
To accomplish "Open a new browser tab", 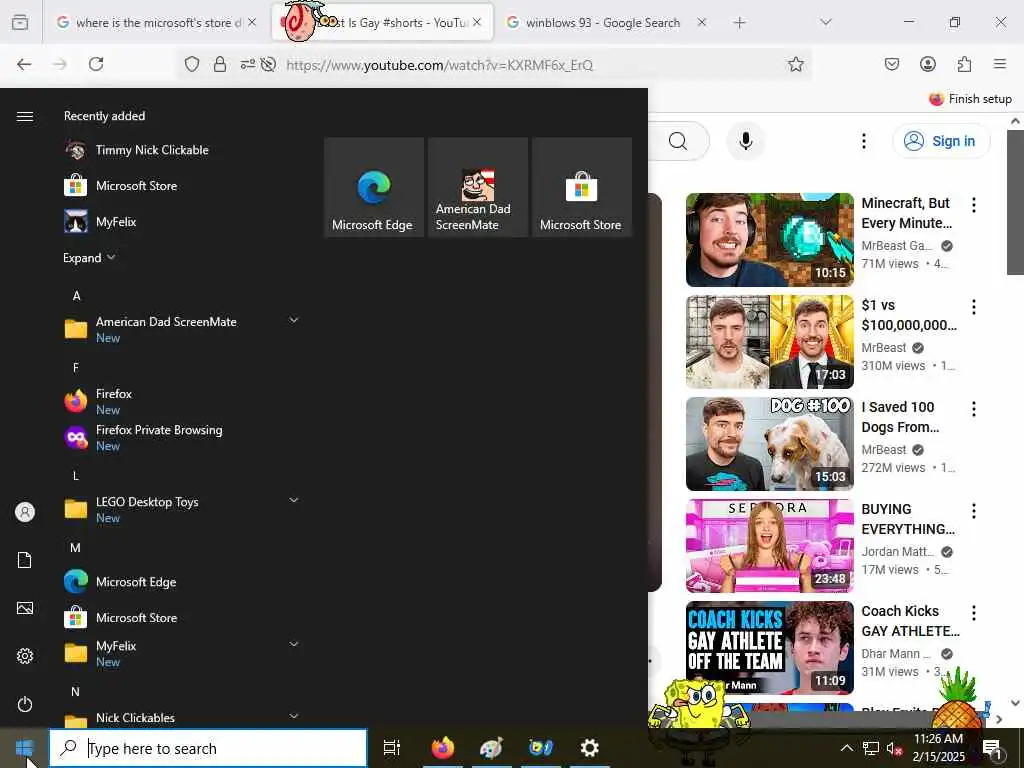I will click(x=739, y=23).
